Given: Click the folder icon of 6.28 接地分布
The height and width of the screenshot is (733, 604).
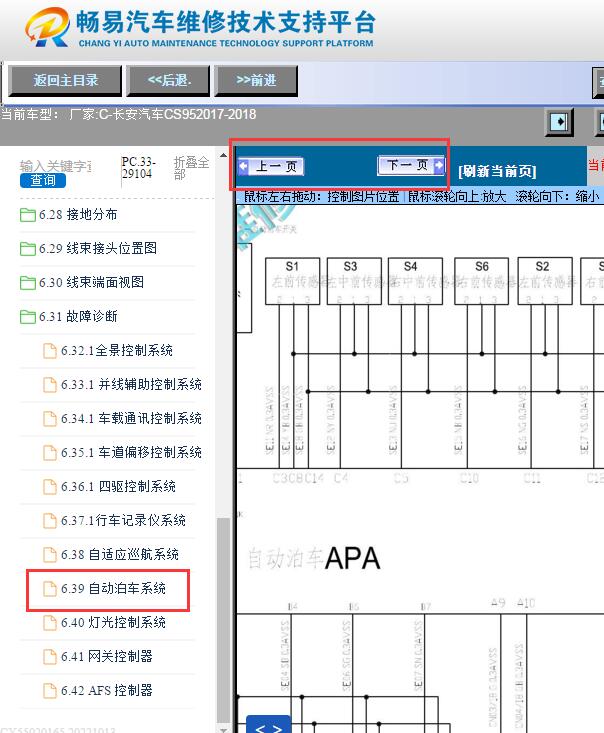Looking at the screenshot, I should tap(28, 215).
